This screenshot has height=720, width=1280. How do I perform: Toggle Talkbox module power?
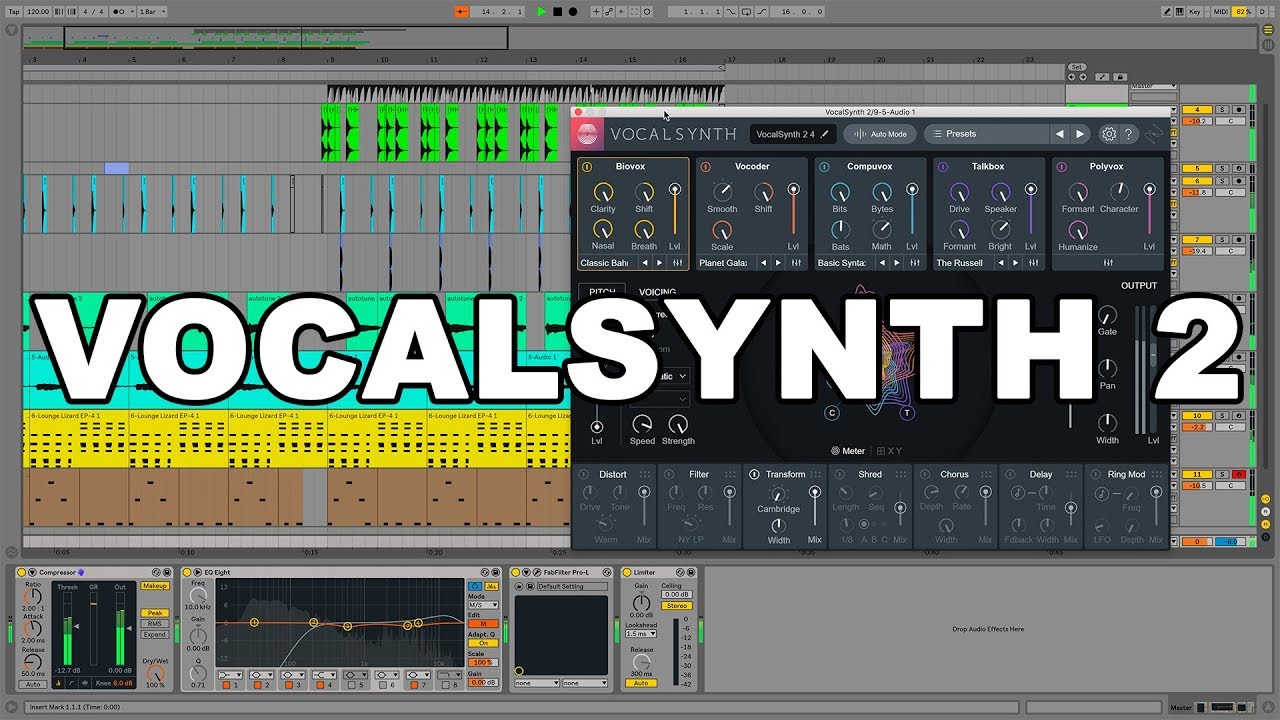point(943,167)
